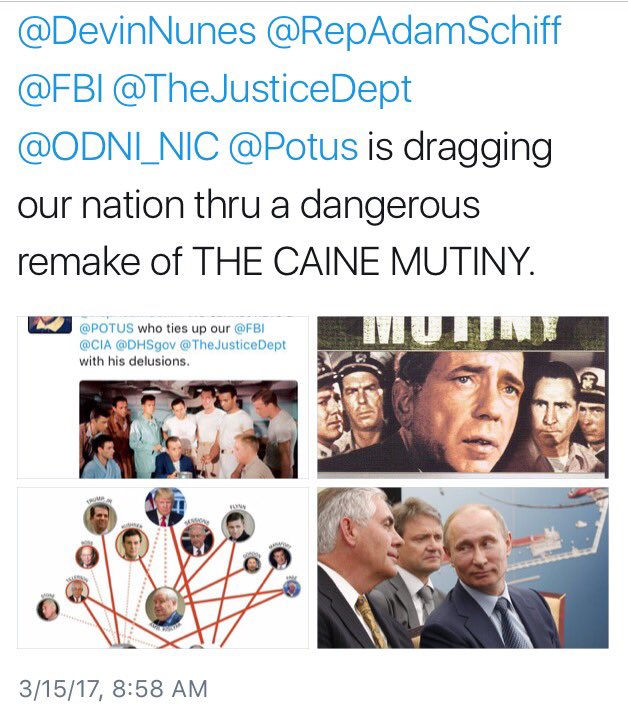Tap the avatar in the quoted tweet

[x=50, y=324]
